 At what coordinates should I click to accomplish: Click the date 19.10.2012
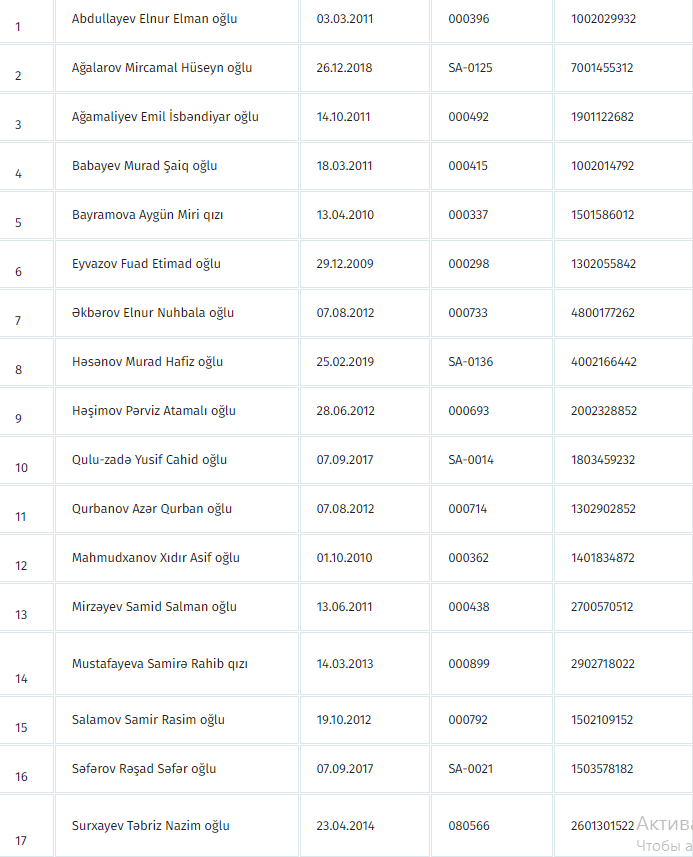click(x=345, y=720)
